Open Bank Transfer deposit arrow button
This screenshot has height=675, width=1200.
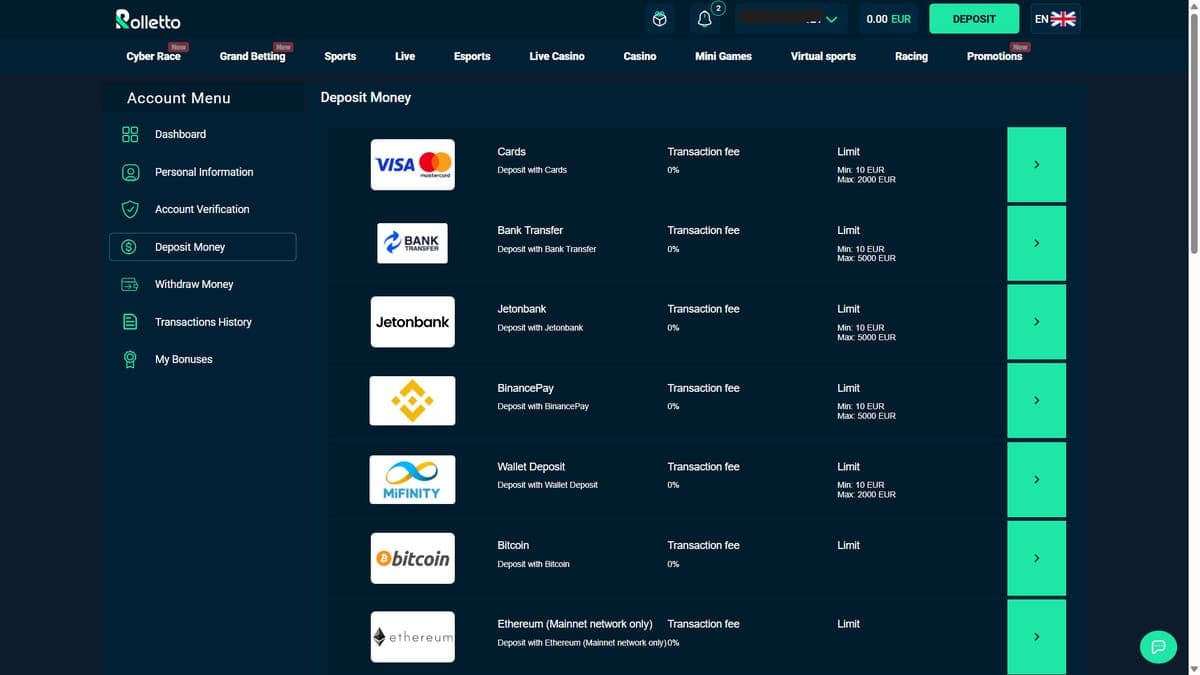[1036, 243]
